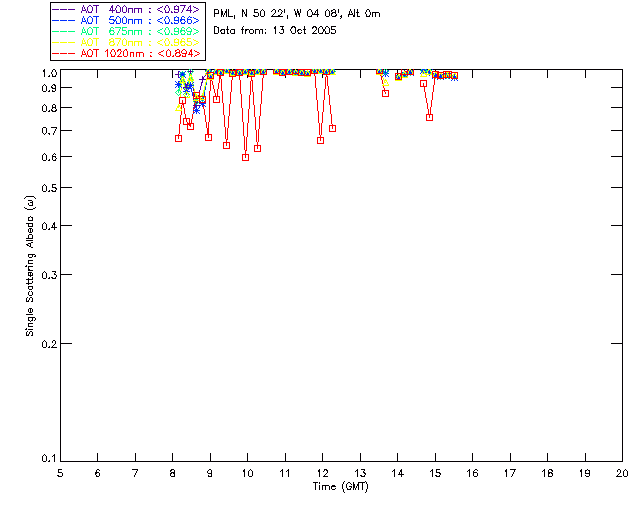The height and width of the screenshot is (512, 640).
Task: Click the y-axis tick label '0.3'
Action: point(49,275)
